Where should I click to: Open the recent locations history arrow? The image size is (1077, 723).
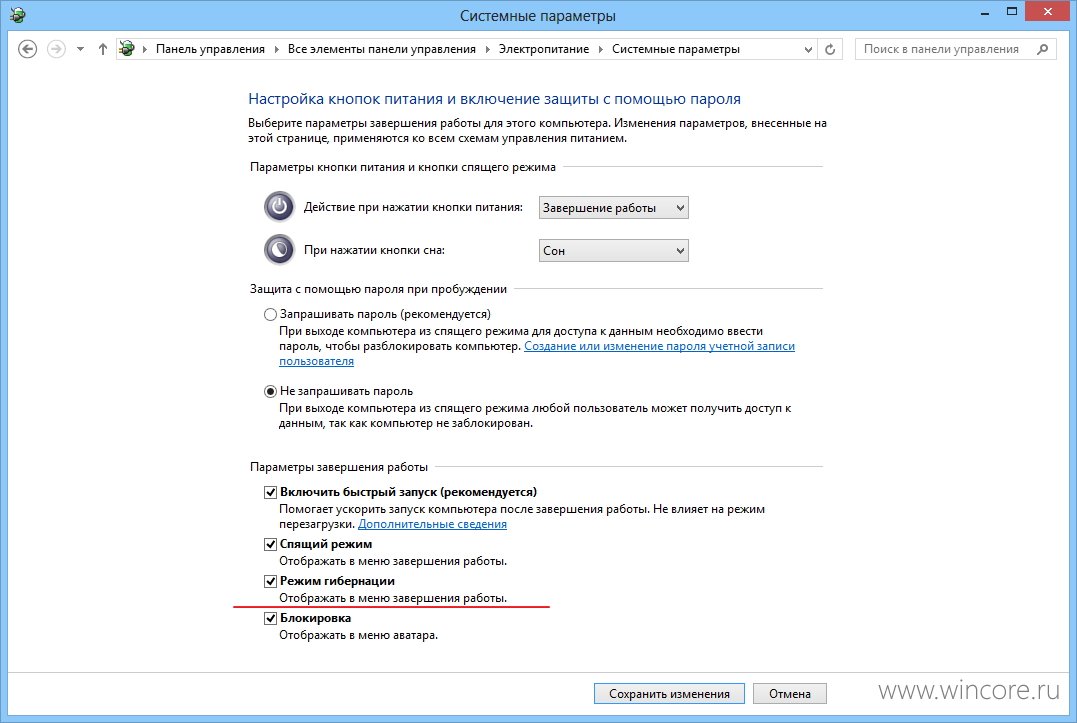80,49
